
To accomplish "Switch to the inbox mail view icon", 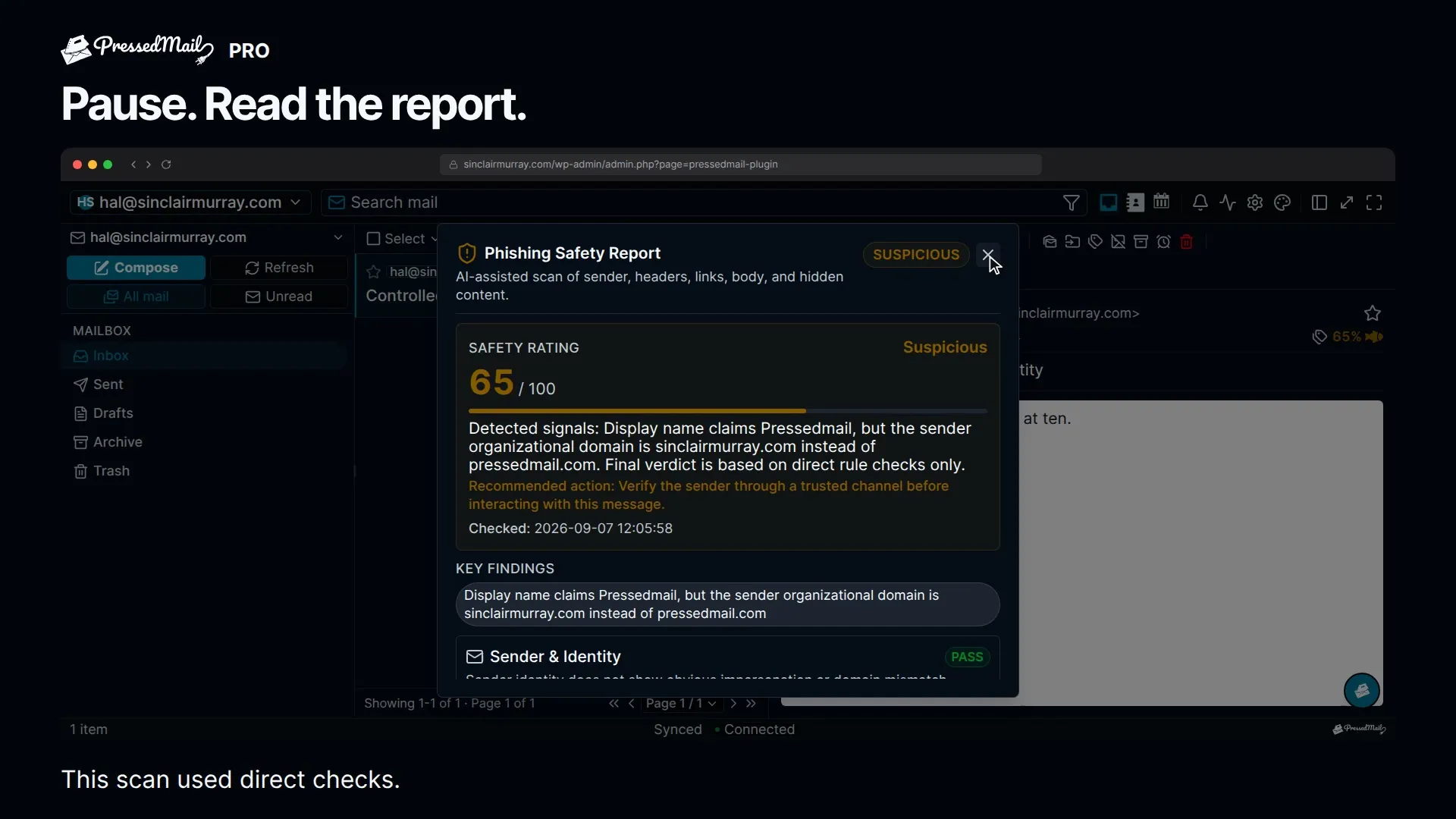I will pyautogui.click(x=1108, y=202).
